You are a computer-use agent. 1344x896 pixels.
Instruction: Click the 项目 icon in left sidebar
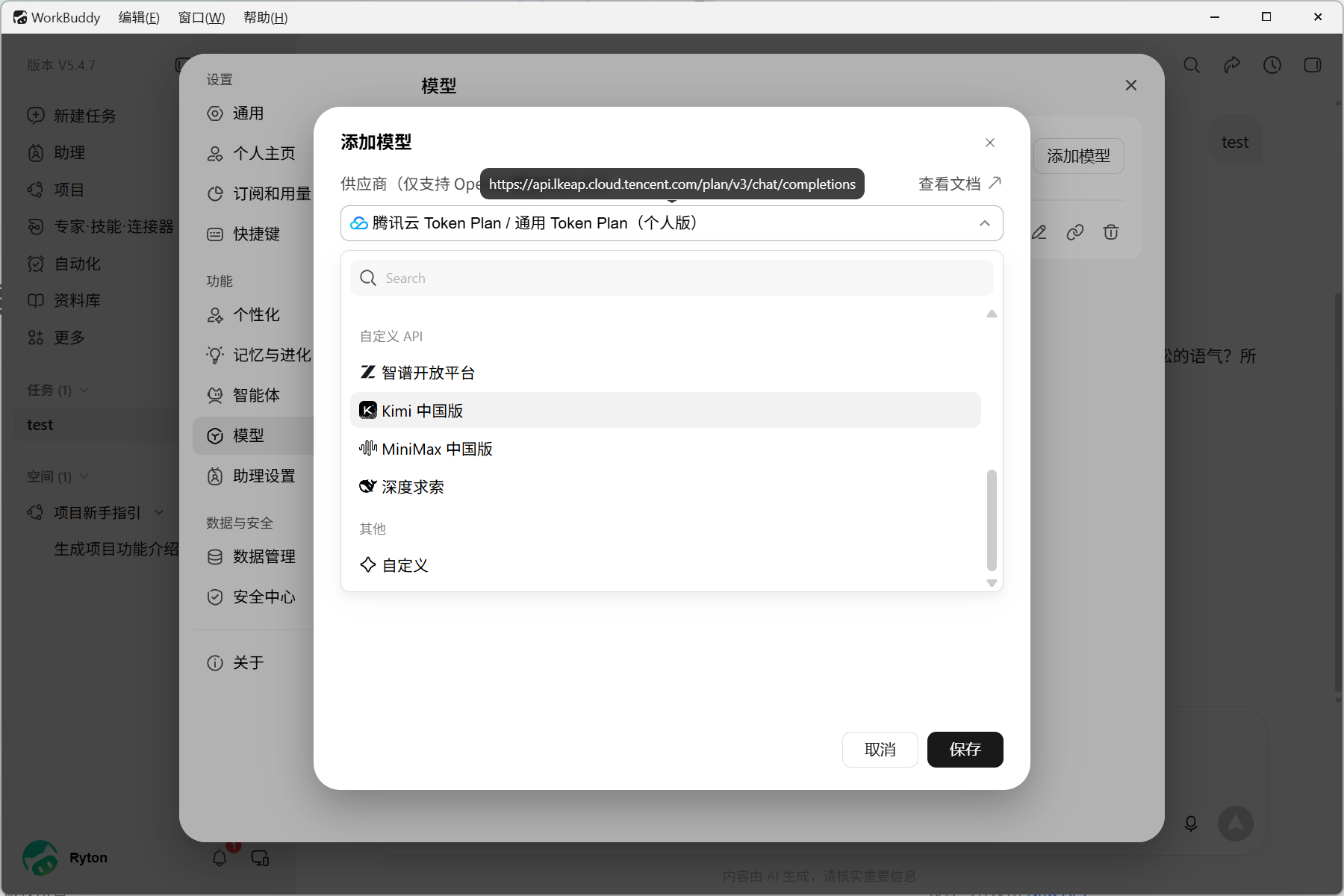(36, 190)
